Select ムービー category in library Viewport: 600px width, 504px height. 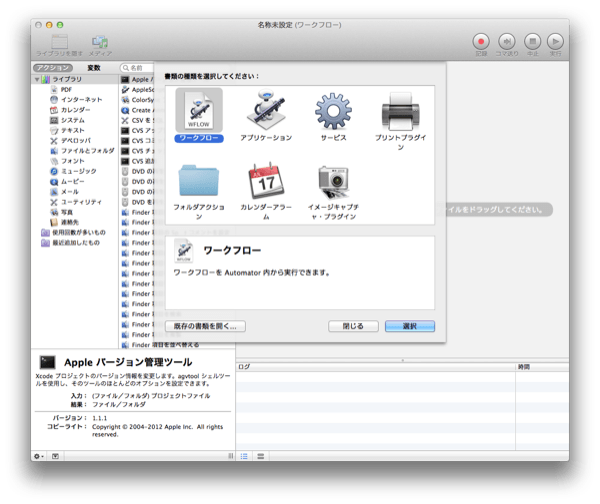coord(73,181)
